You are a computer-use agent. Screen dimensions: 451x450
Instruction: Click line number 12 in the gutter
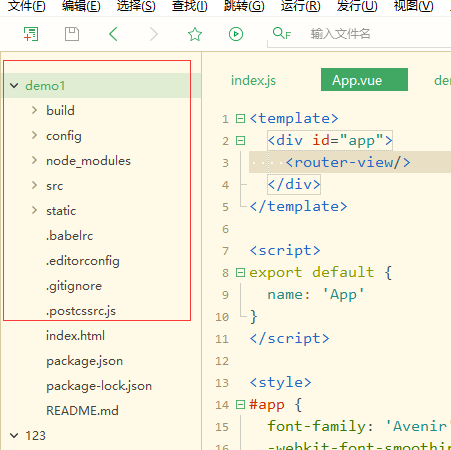222,361
